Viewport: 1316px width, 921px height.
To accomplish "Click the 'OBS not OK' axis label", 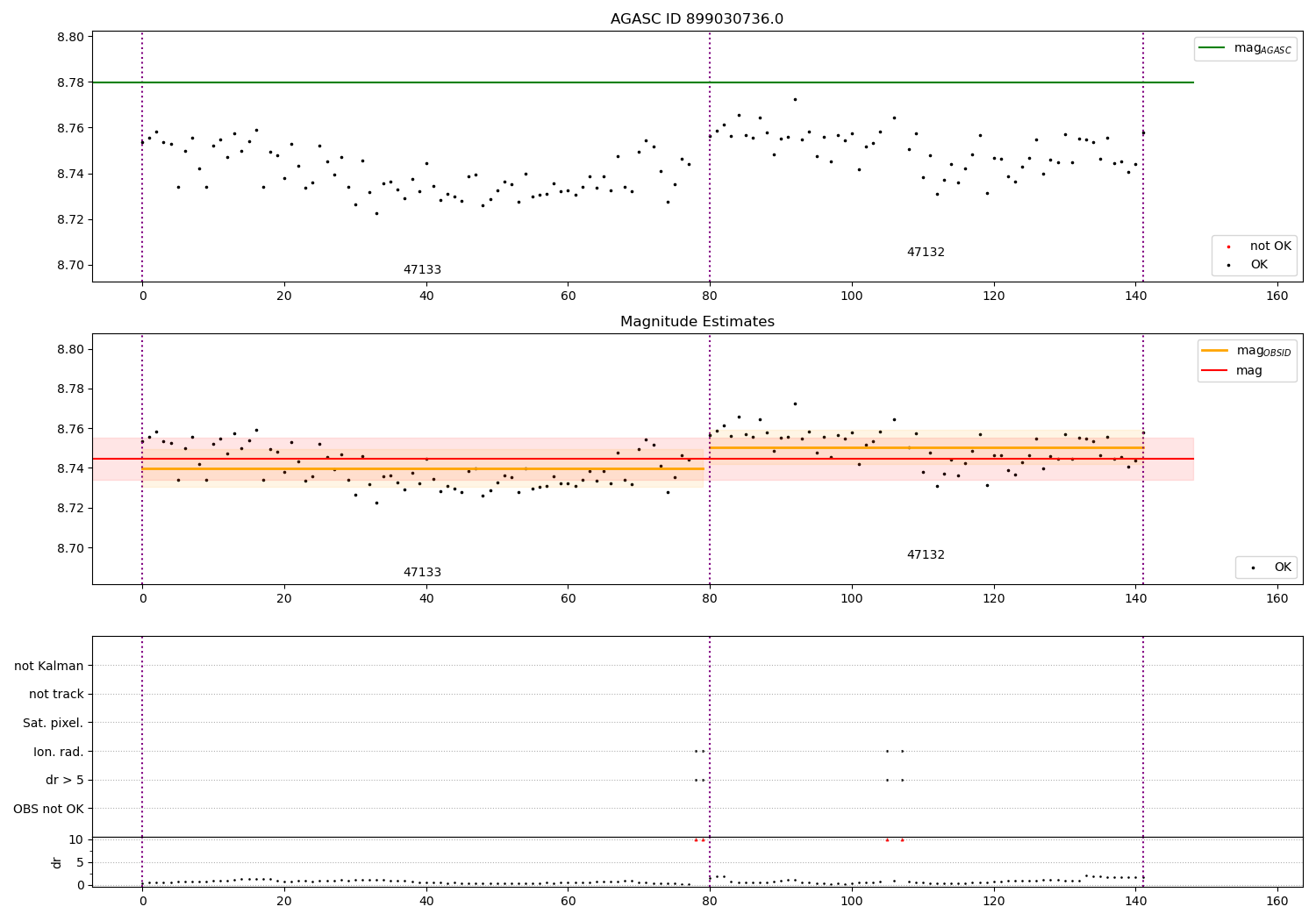I will (49, 809).
